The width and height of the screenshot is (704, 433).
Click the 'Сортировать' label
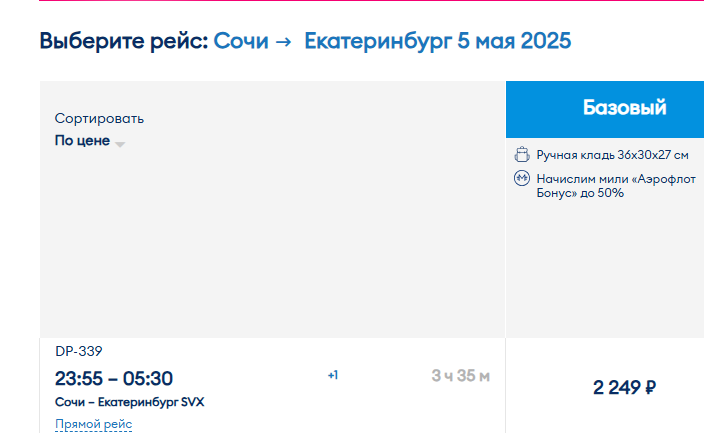99,119
